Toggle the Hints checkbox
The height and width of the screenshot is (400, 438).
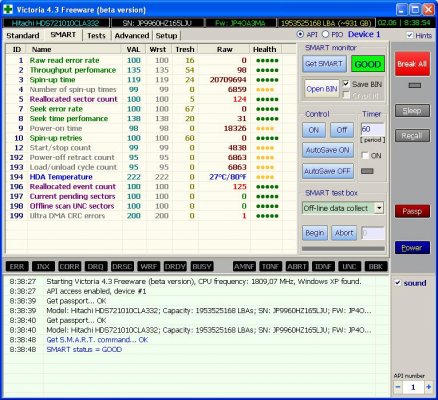coord(410,35)
